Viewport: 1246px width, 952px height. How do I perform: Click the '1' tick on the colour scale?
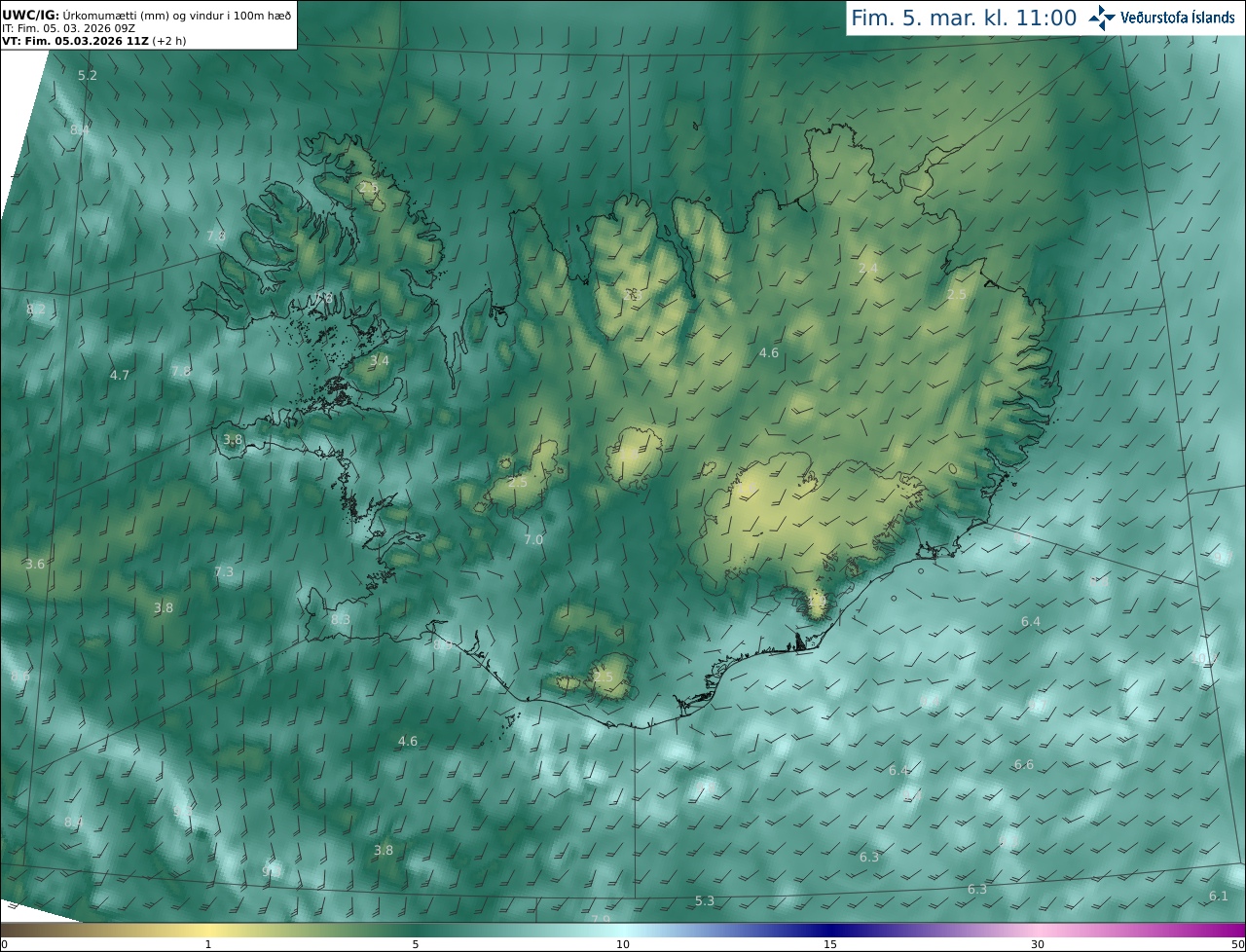point(208,944)
